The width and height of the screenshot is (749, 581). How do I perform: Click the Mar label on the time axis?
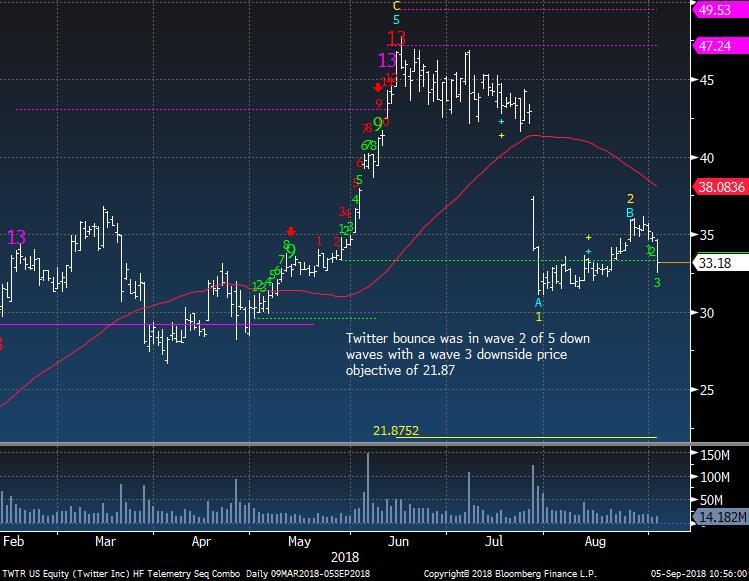[x=106, y=541]
